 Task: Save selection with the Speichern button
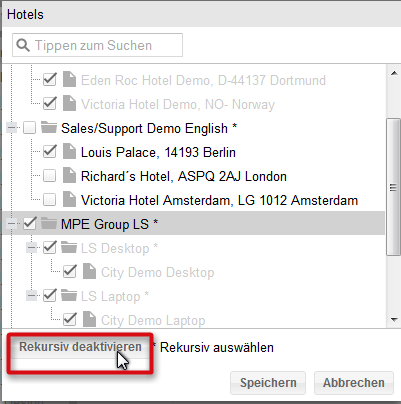coord(268,383)
